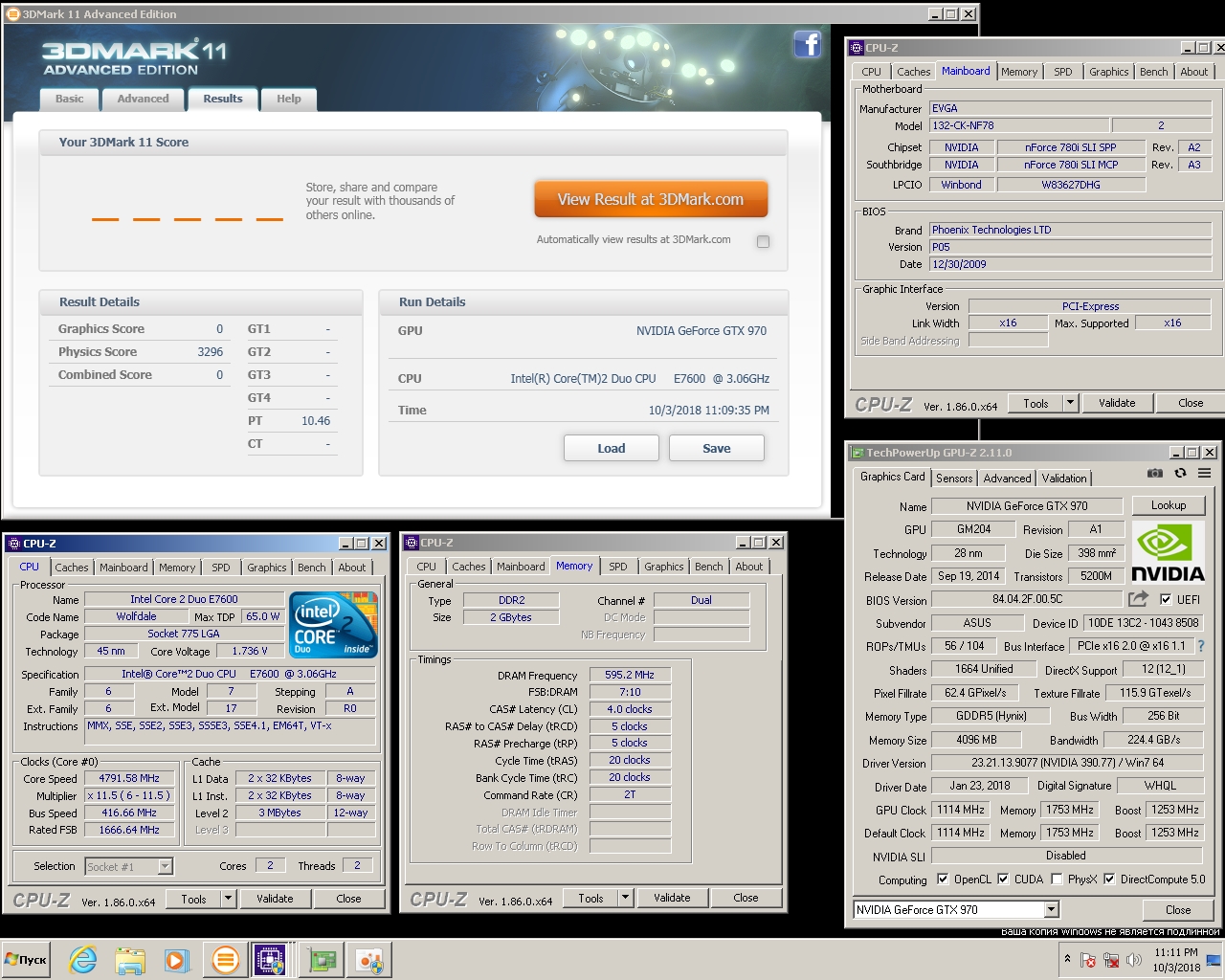Click the DRAM Frequency value 595.2 MHz
The width and height of the screenshot is (1225, 980).
630,675
